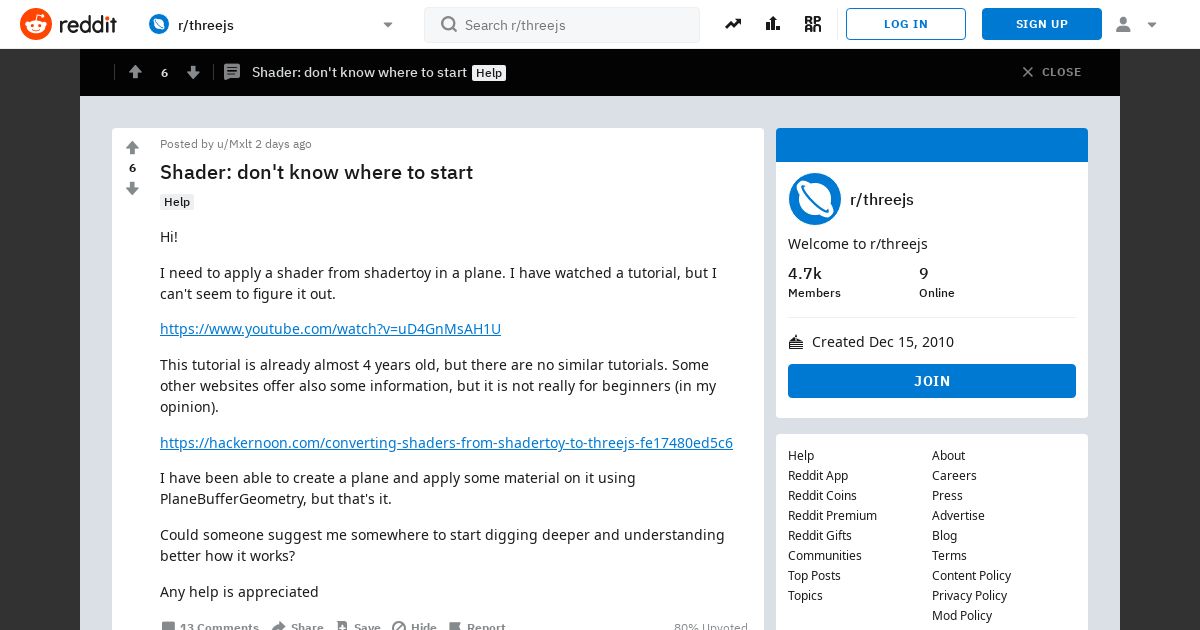1200x630 pixels.
Task: Open the YouTube tutorial link
Action: (x=330, y=329)
